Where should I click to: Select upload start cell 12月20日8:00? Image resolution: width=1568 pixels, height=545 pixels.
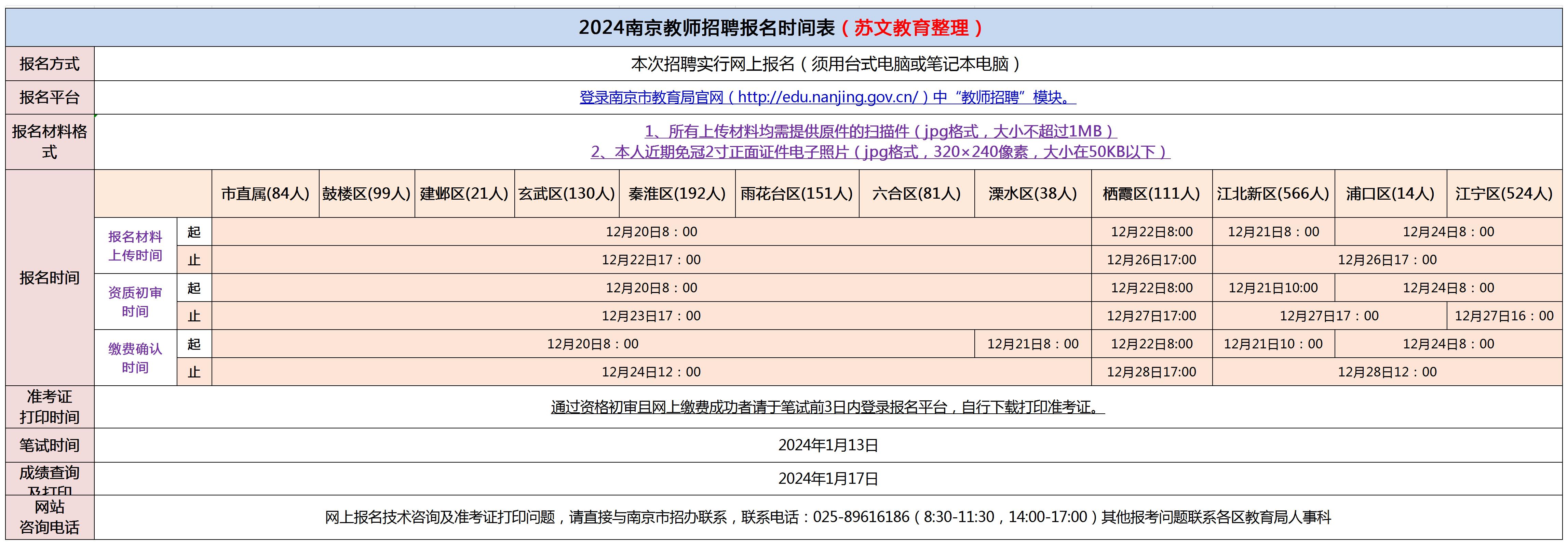pos(651,231)
